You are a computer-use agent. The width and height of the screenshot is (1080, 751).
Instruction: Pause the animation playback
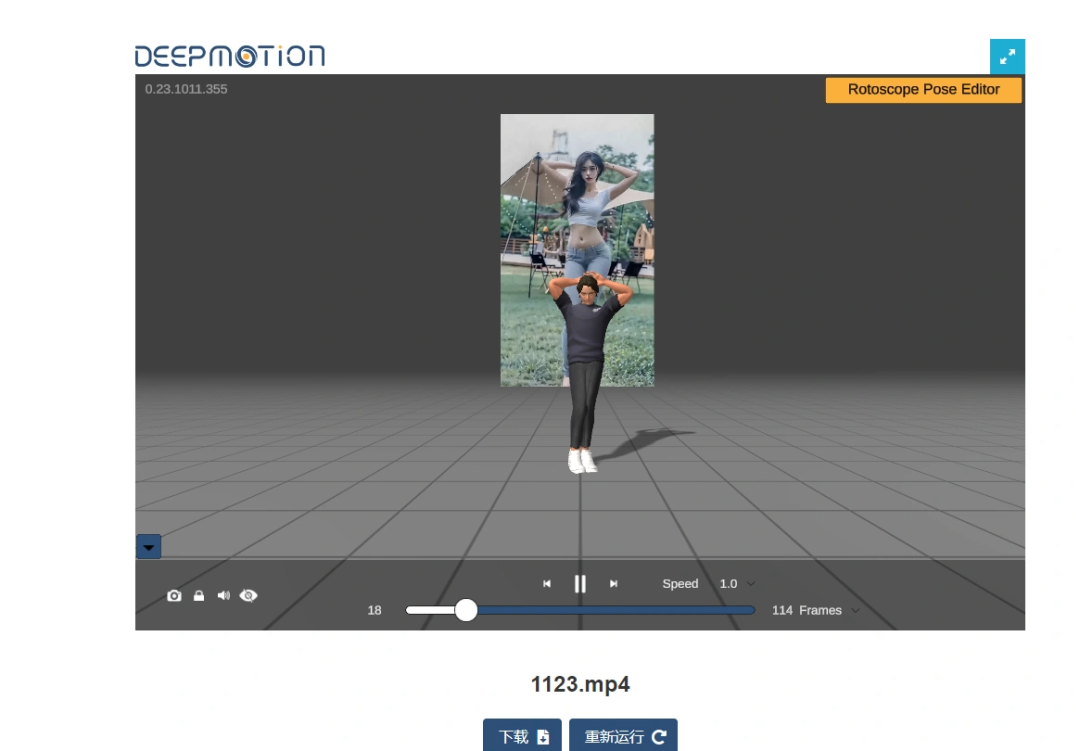click(x=580, y=584)
